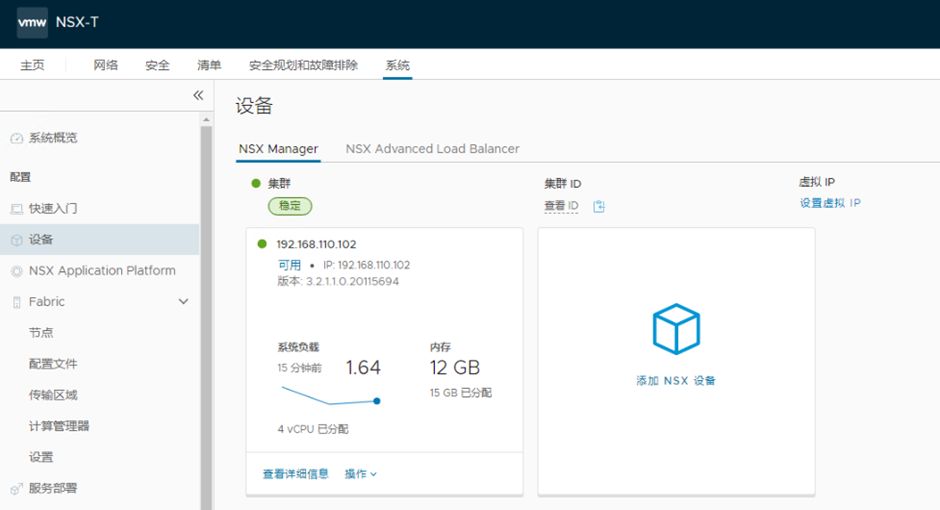Switch to the 安全 tab
940x510 pixels.
157,65
